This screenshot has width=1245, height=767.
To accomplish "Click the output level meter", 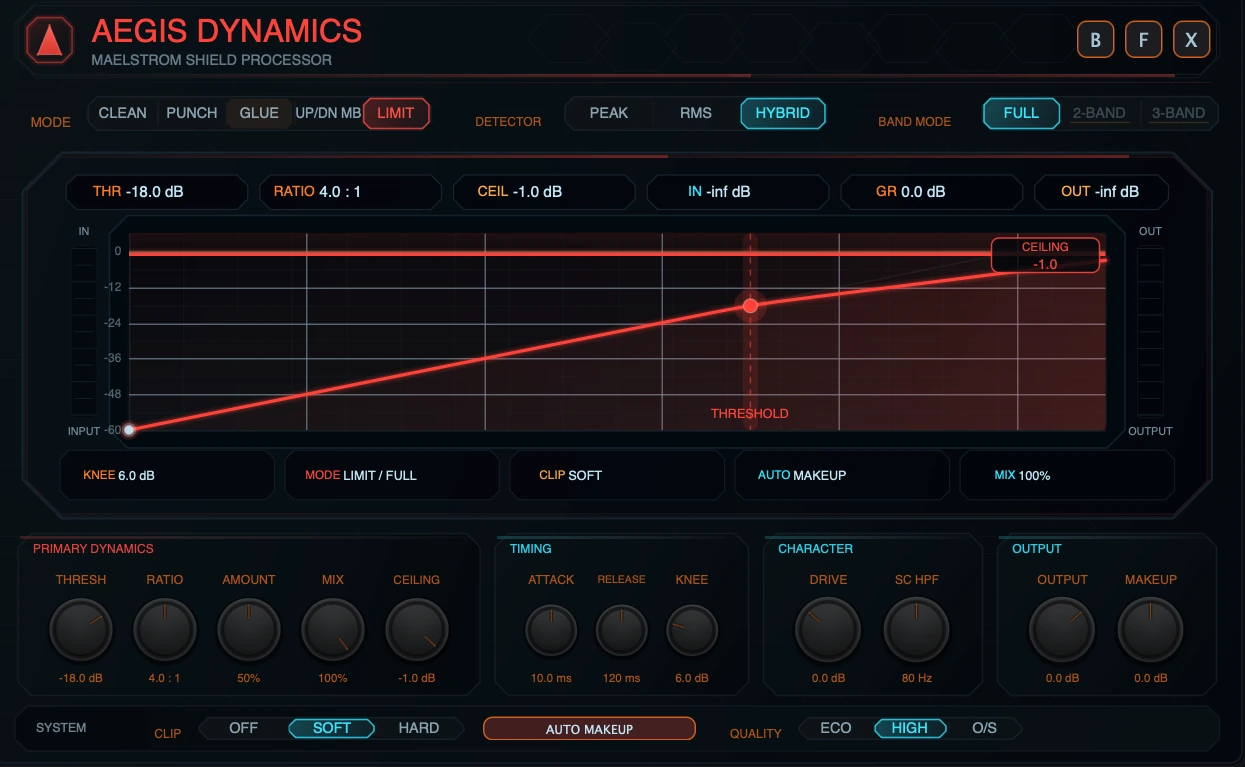I will (1151, 331).
